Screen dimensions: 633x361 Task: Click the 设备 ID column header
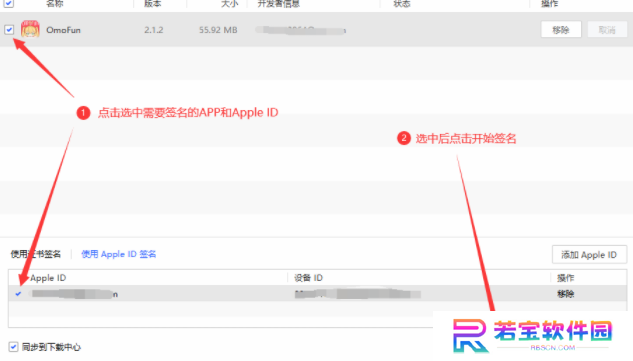308,278
